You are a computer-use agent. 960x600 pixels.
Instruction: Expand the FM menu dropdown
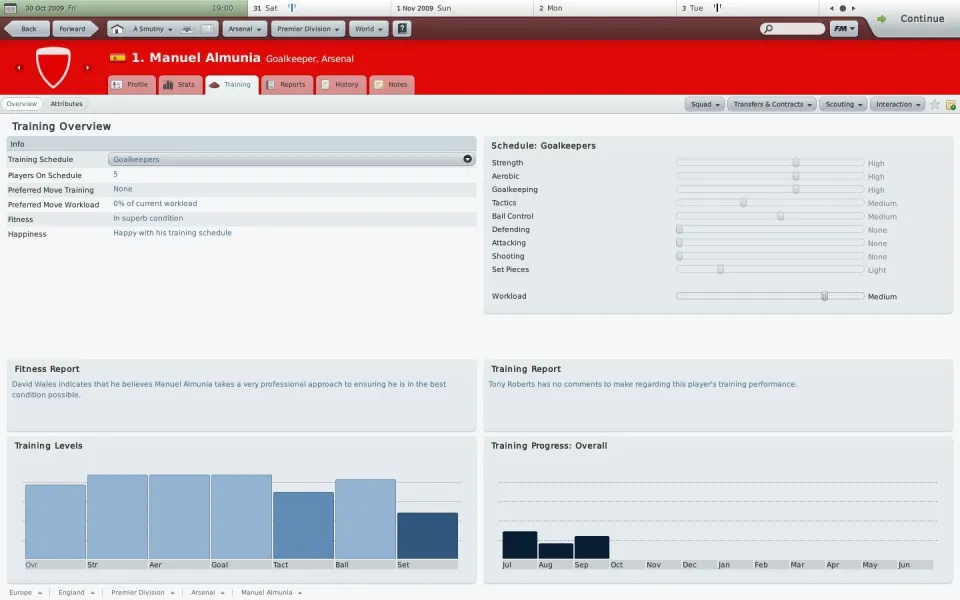point(844,29)
